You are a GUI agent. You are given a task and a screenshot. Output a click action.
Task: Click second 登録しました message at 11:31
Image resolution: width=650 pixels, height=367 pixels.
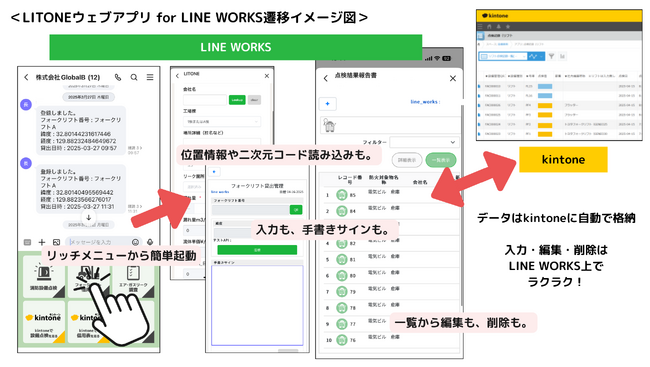pos(80,189)
